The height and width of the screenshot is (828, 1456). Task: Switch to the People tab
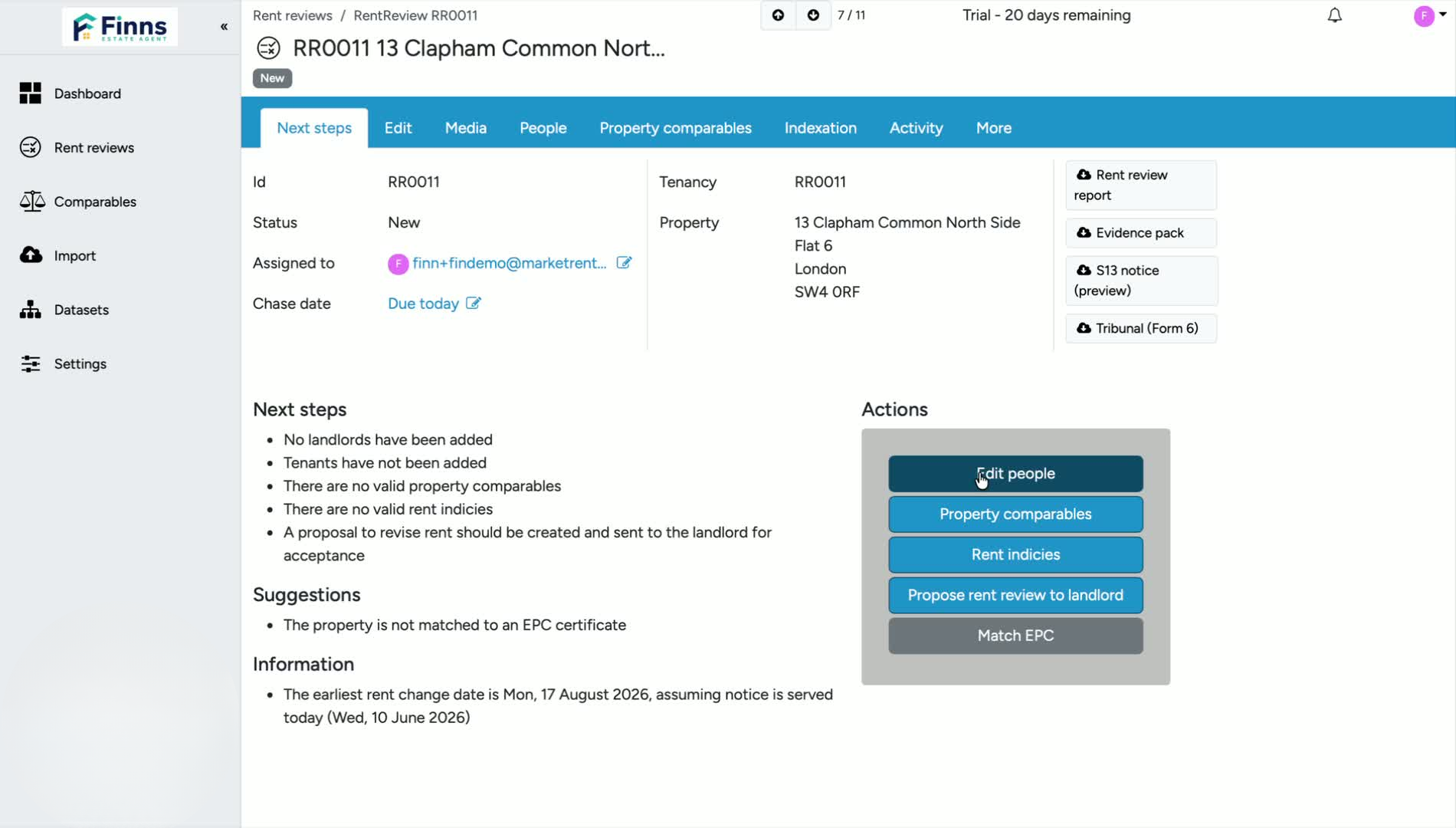click(x=543, y=128)
